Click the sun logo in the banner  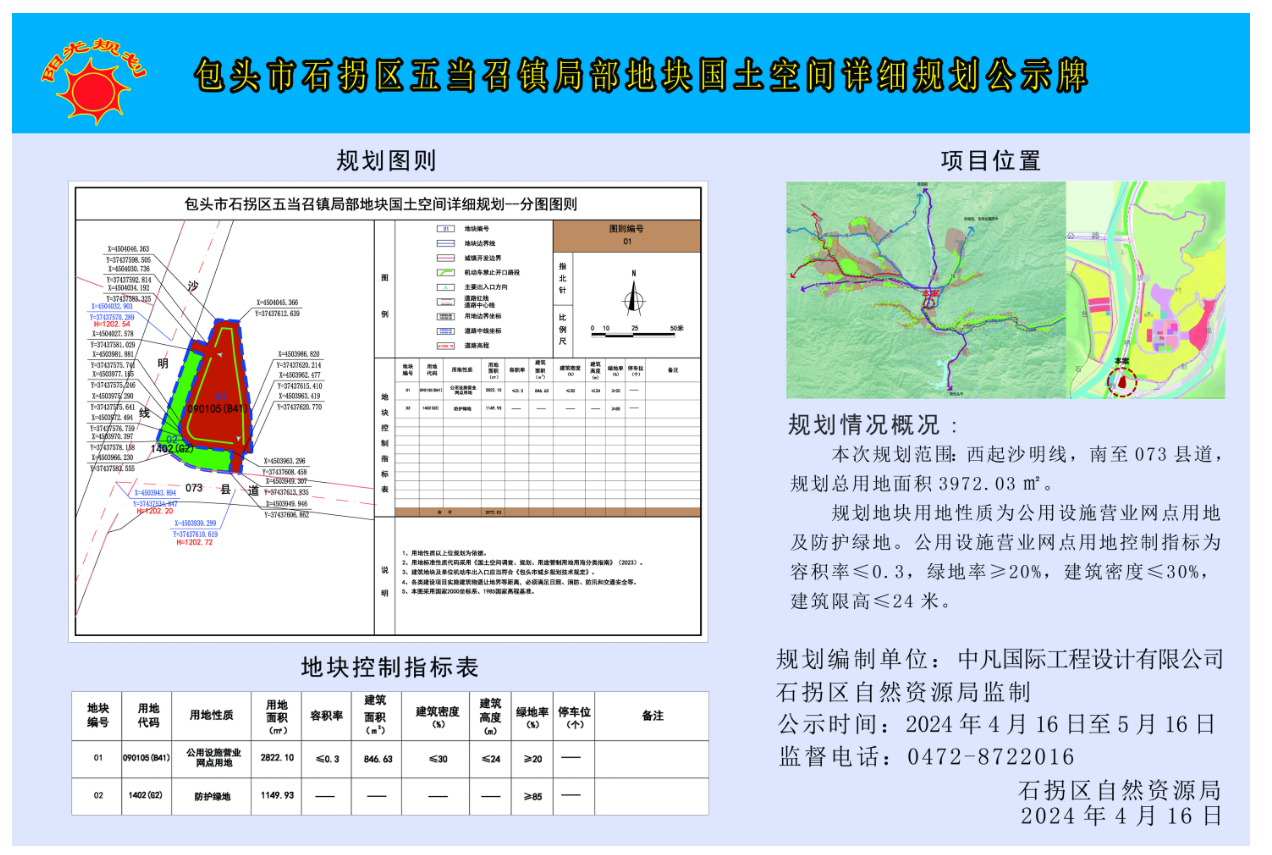(92, 88)
